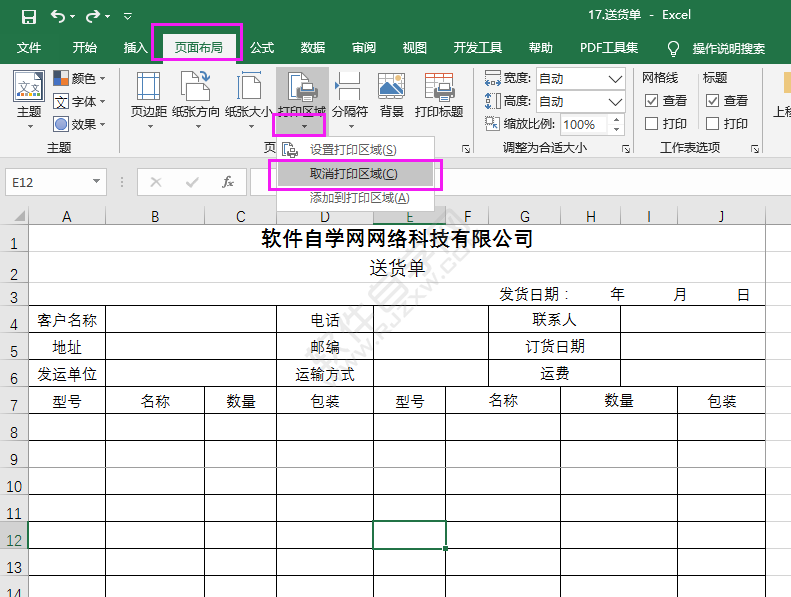Viewport: 791px width, 597px height.
Task: Select Clear Print Area (取消打印区域) menu item
Action: [355, 174]
